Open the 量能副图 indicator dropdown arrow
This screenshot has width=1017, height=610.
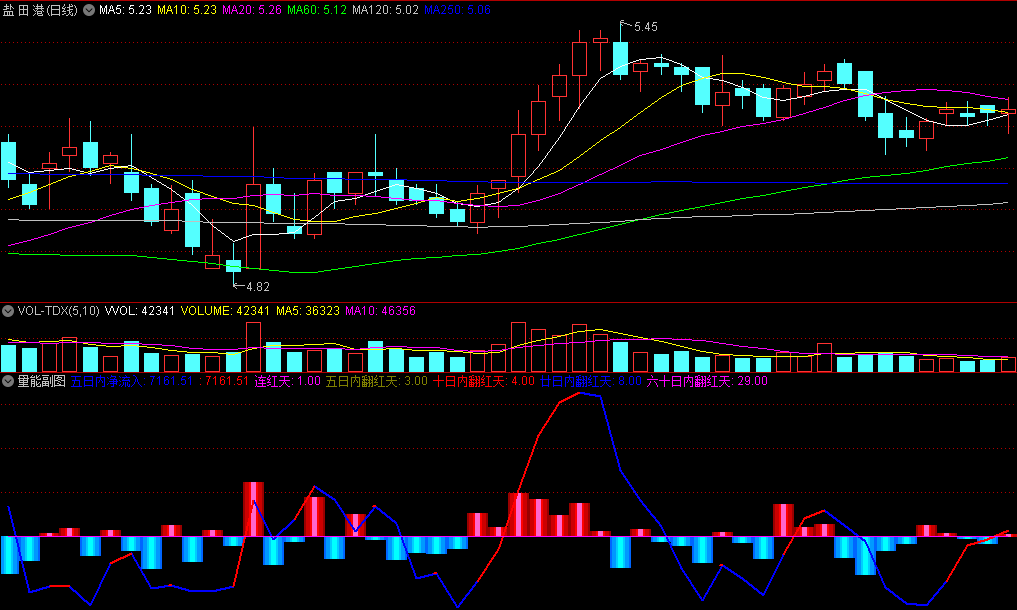click(x=8, y=381)
